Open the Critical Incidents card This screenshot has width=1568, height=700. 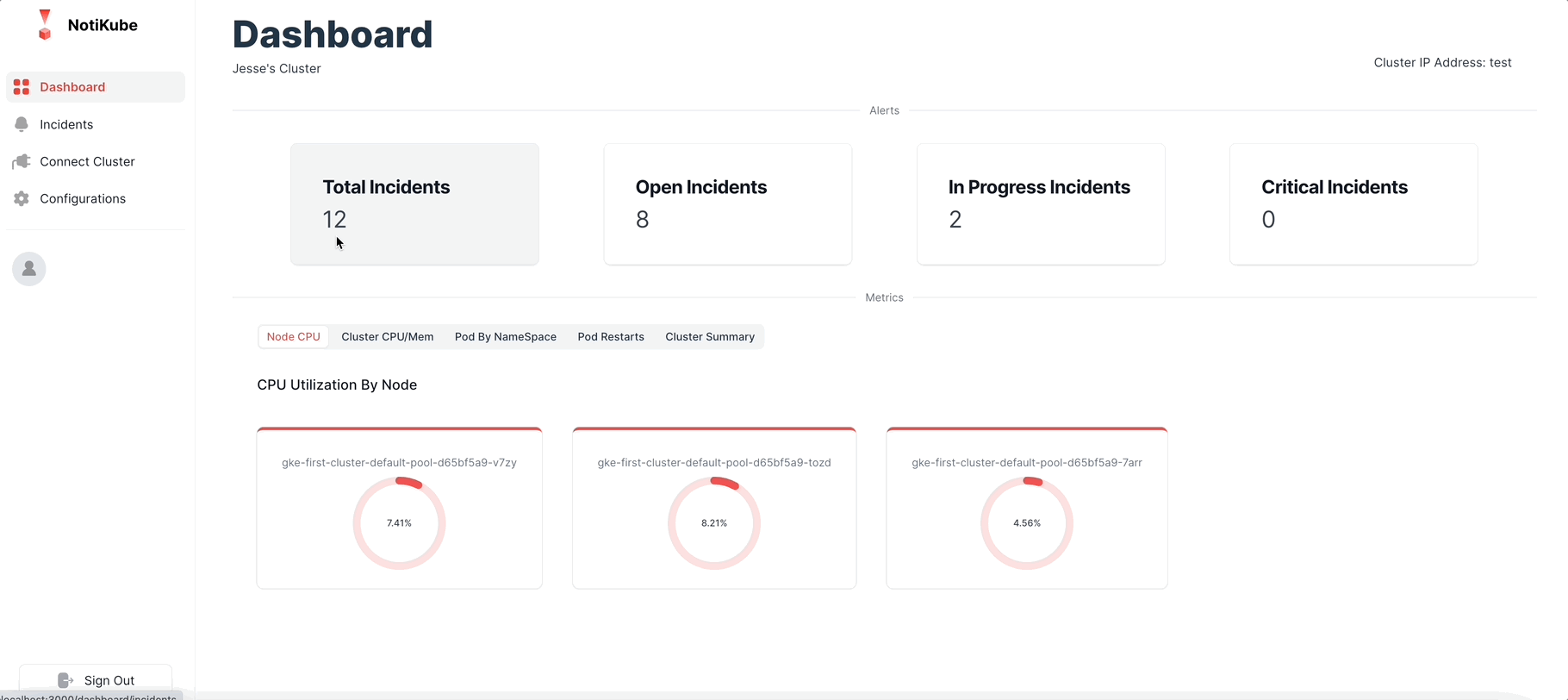tap(1353, 204)
